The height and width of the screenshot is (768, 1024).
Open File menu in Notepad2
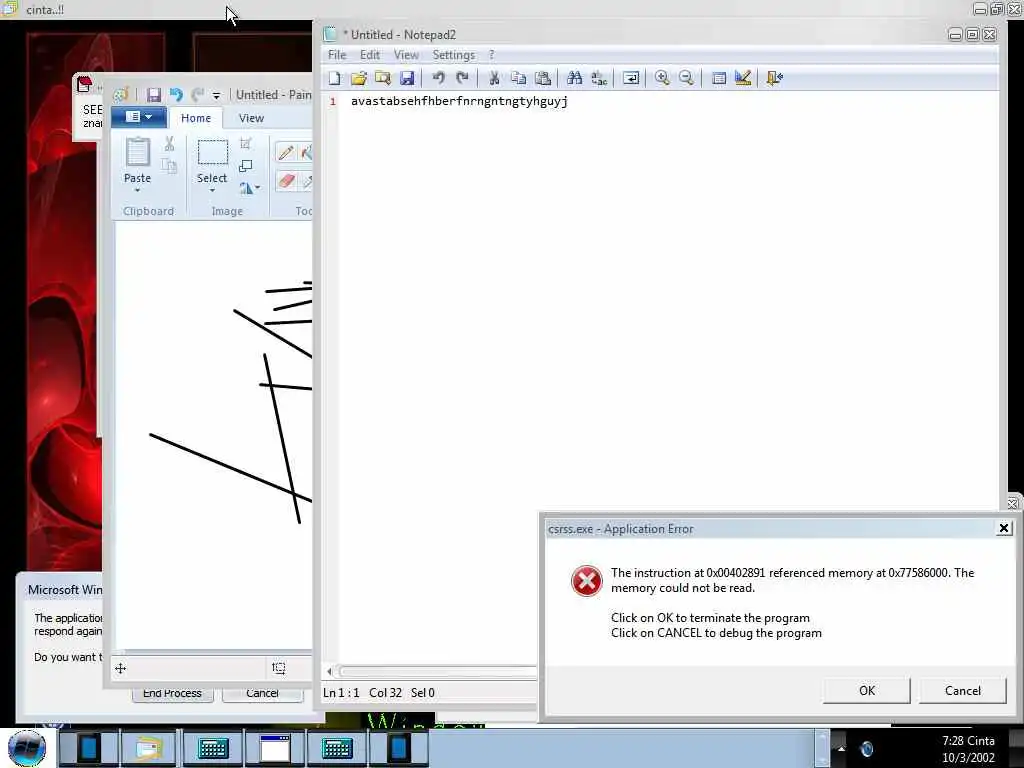point(337,55)
